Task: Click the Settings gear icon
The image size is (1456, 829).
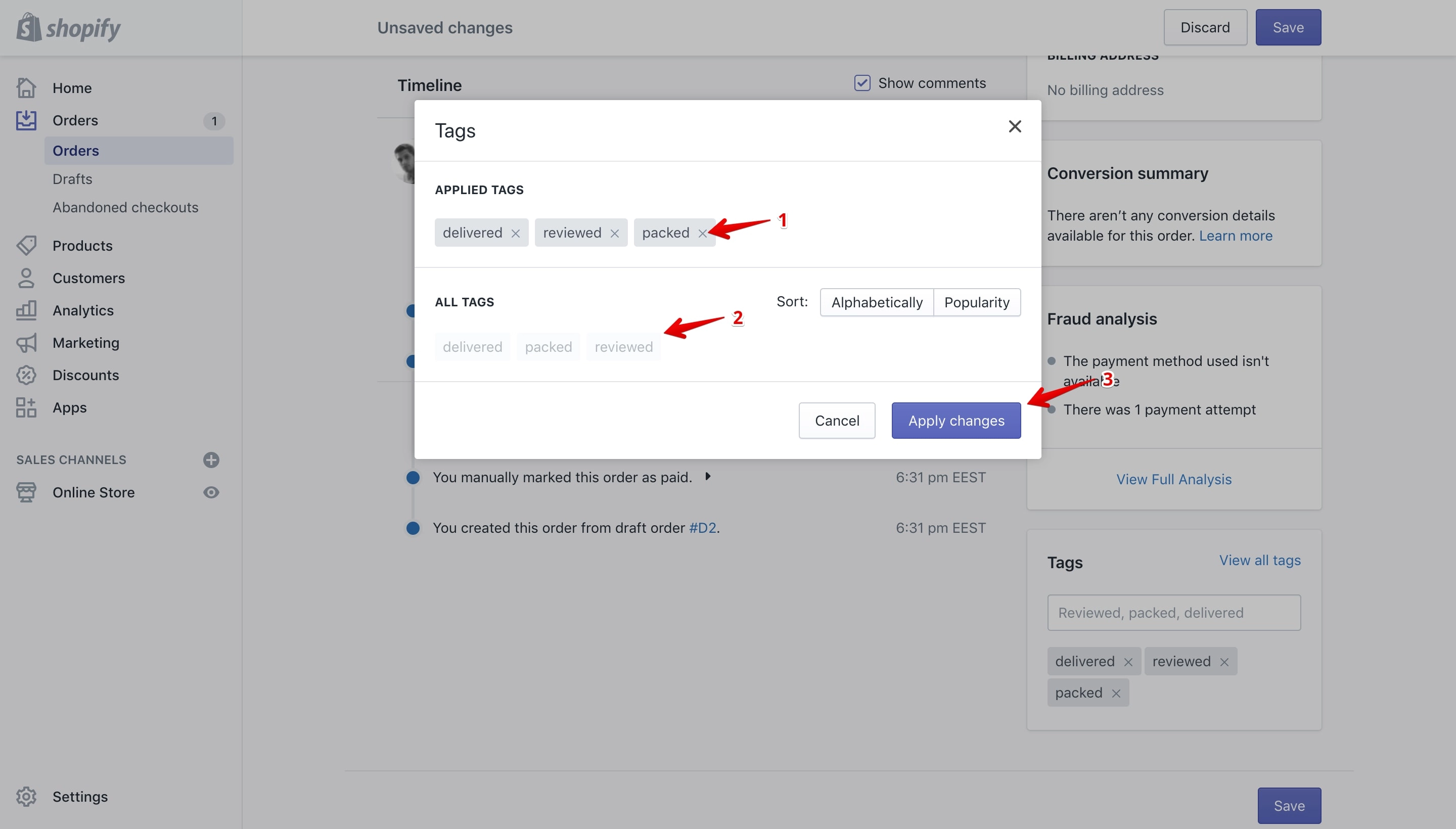Action: coord(26,797)
